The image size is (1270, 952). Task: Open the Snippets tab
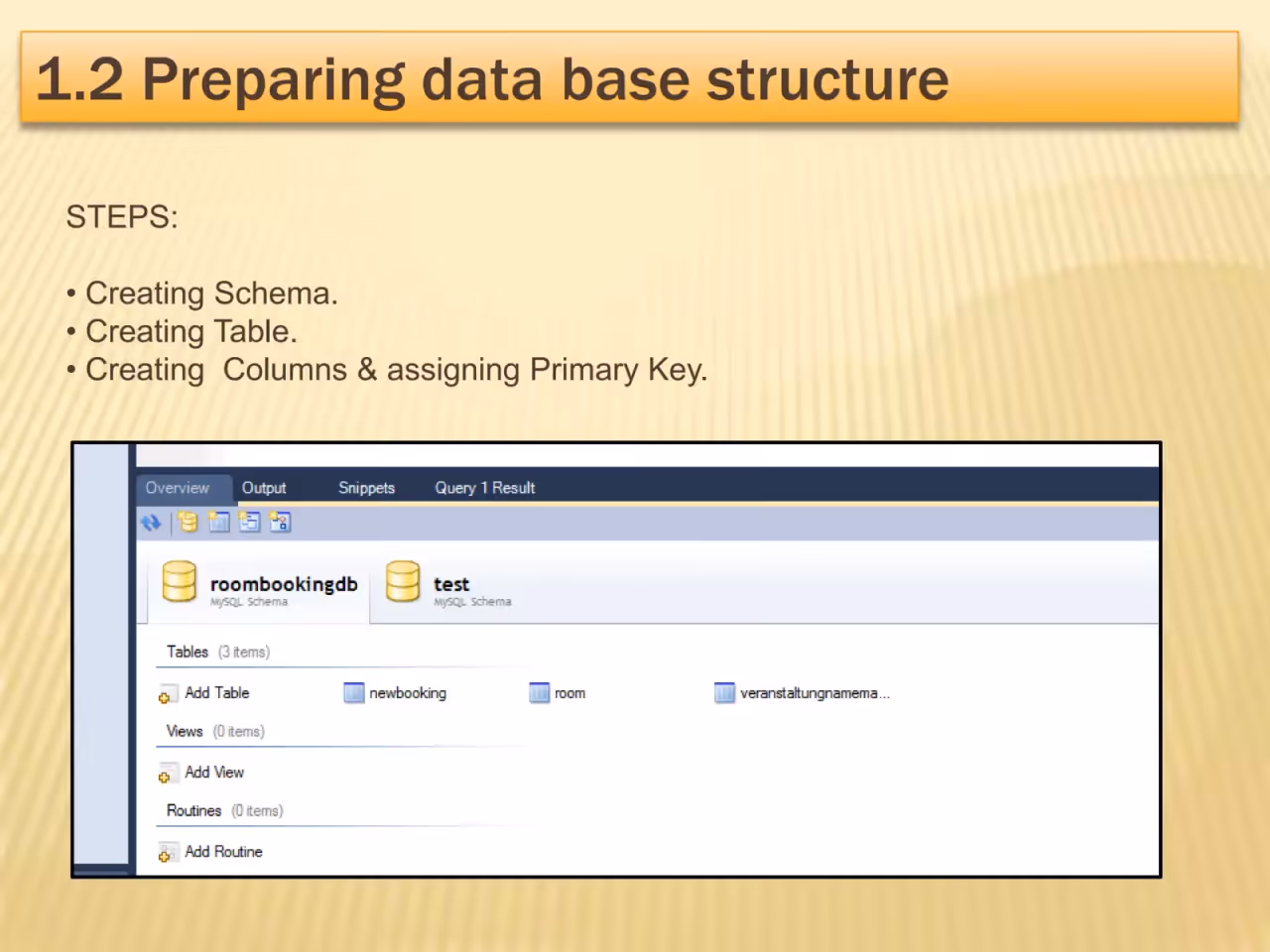point(366,488)
